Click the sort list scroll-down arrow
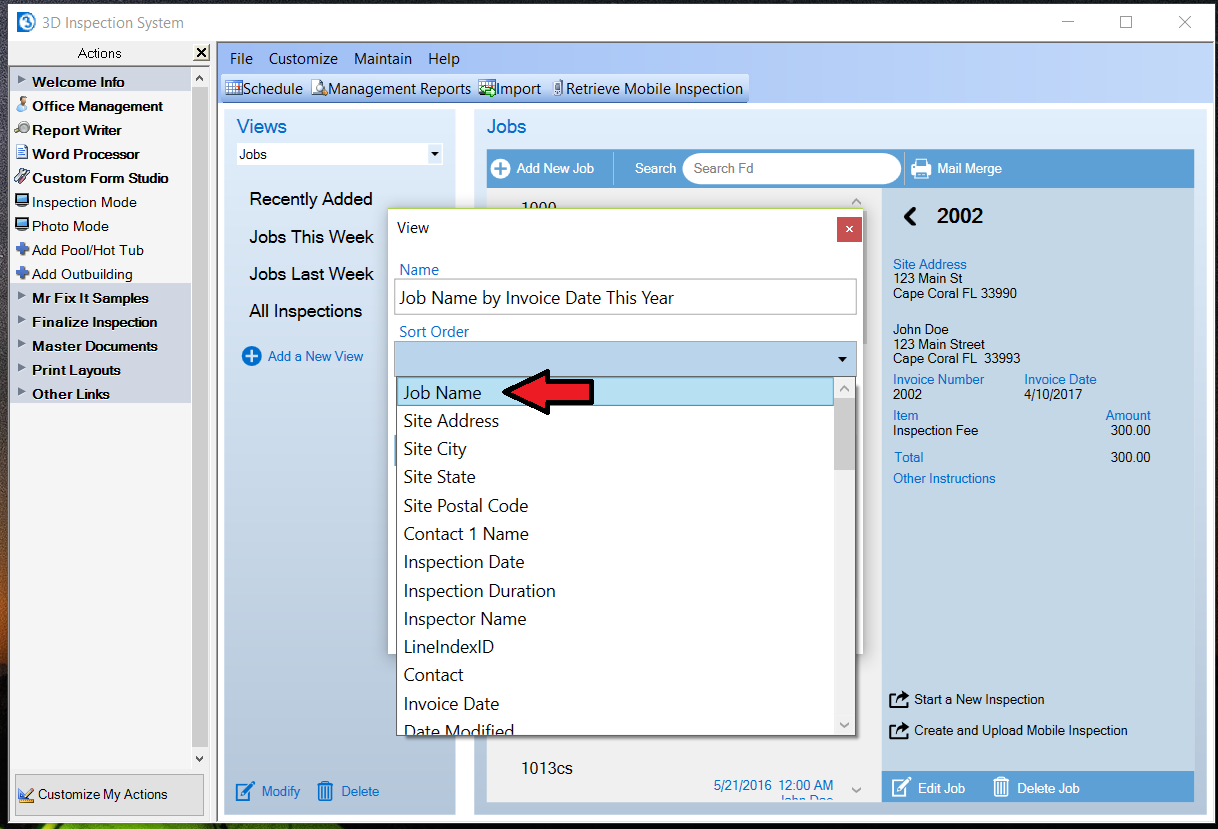The height and width of the screenshot is (829, 1218). [844, 725]
